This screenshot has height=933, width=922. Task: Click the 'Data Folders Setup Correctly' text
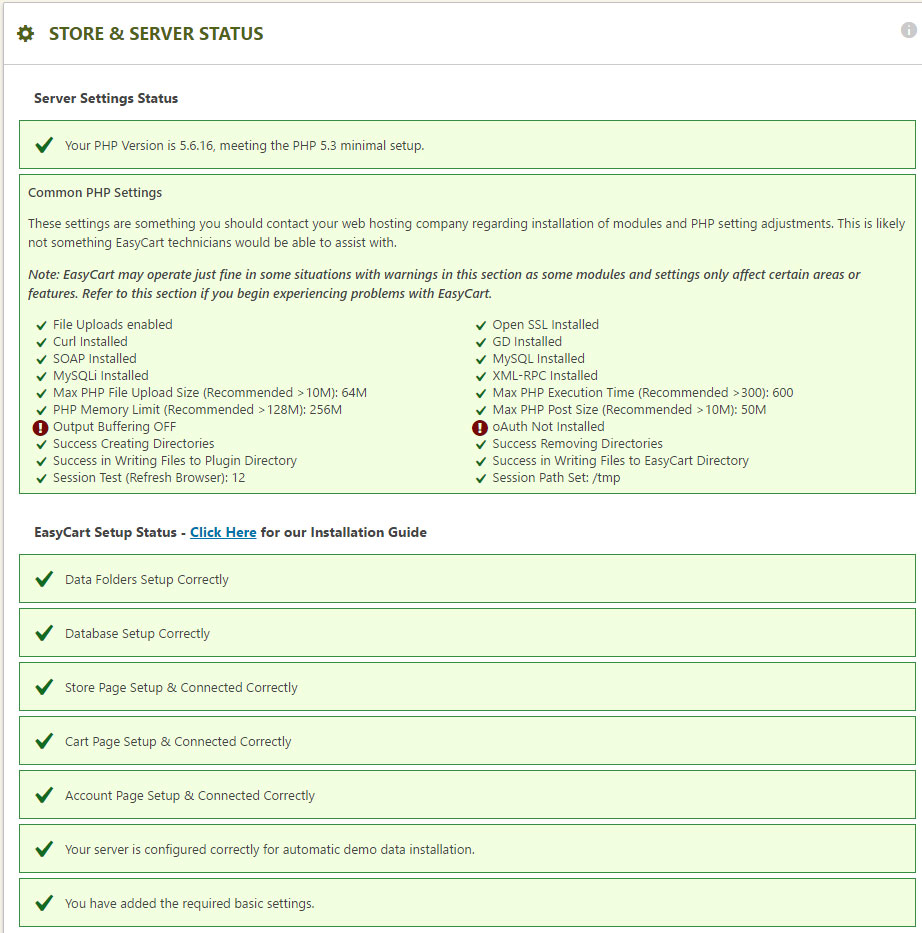click(147, 580)
